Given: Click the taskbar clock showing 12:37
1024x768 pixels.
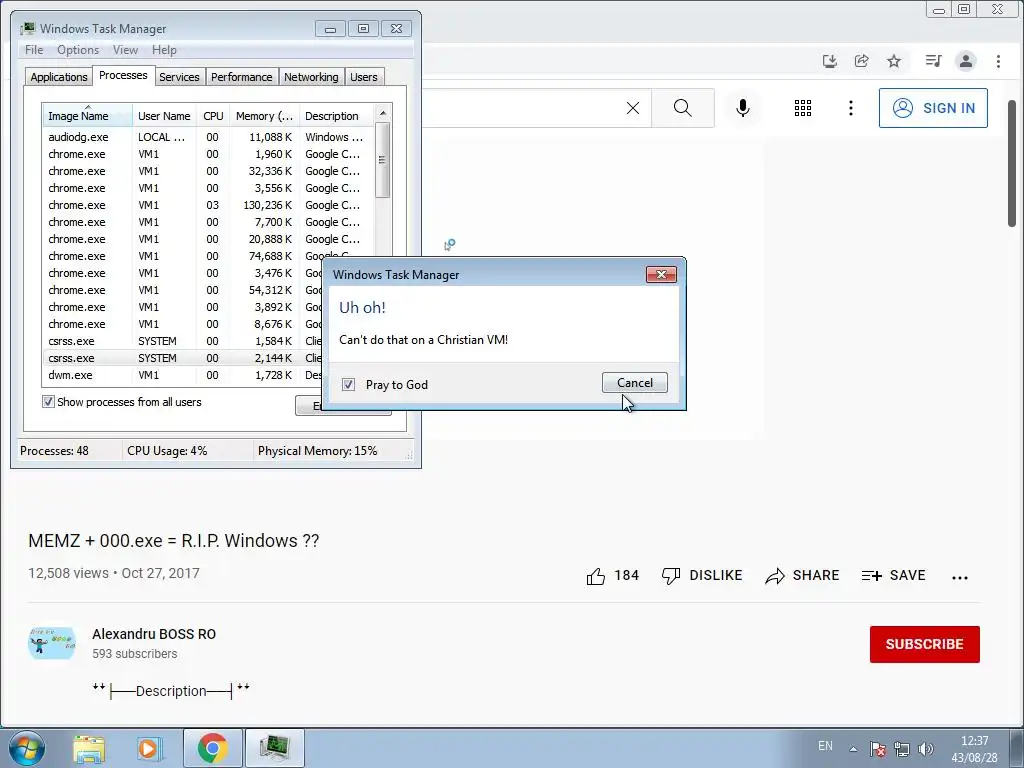Looking at the screenshot, I should [x=974, y=749].
